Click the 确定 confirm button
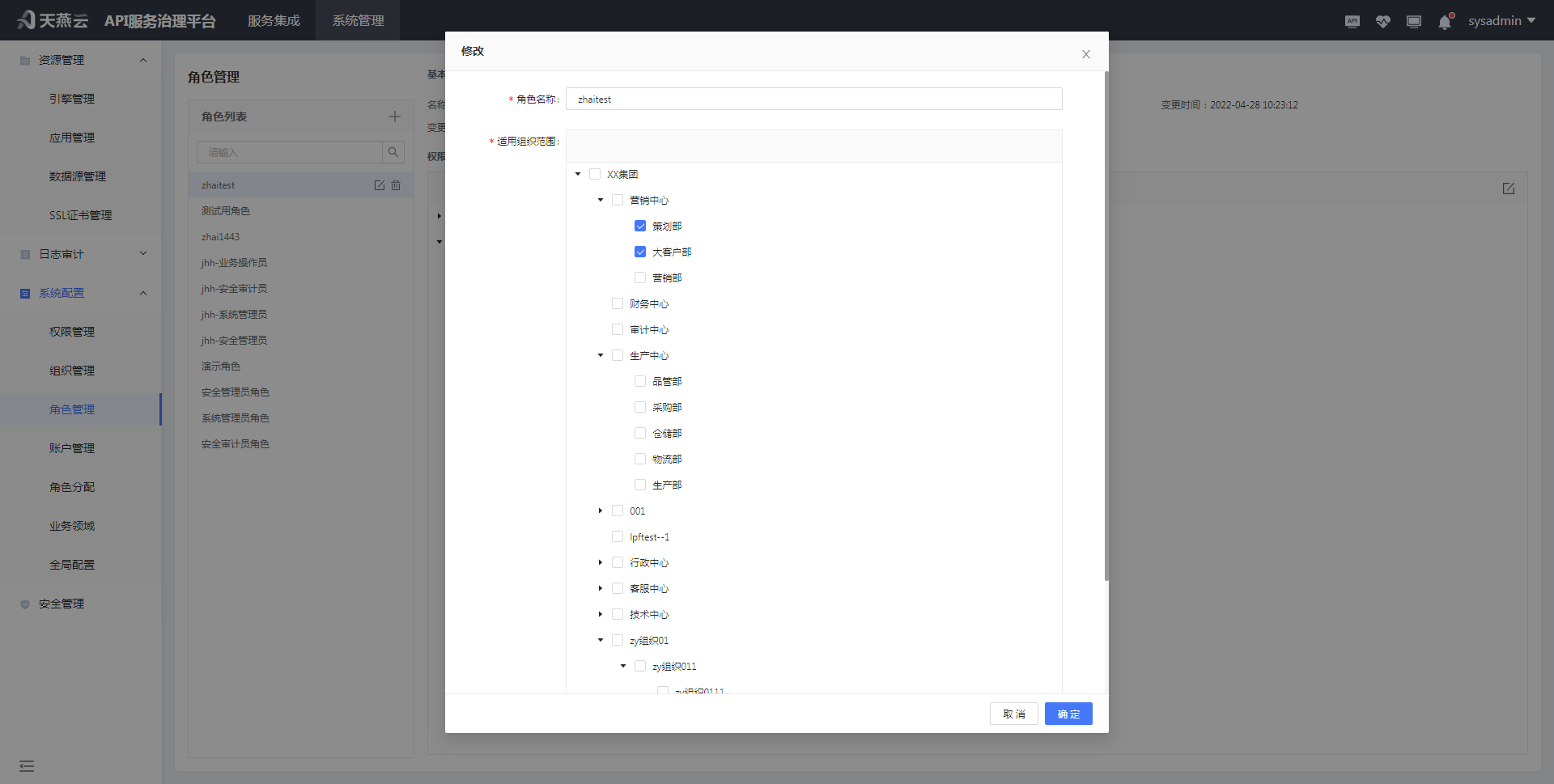Viewport: 1554px width, 784px height. coord(1068,714)
